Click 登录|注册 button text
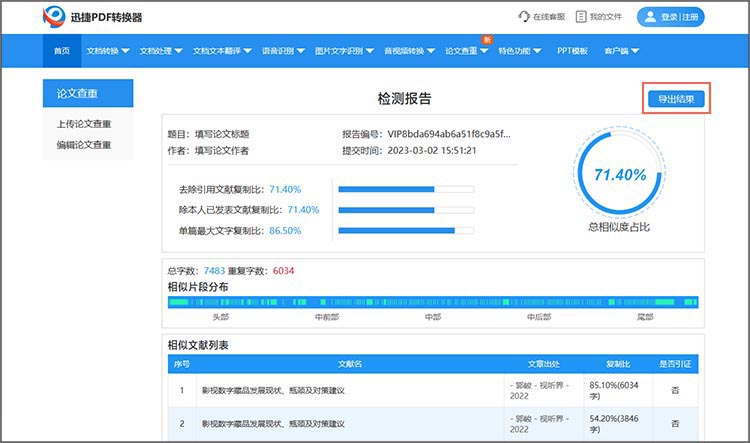Image resolution: width=750 pixels, height=443 pixels. tap(680, 17)
